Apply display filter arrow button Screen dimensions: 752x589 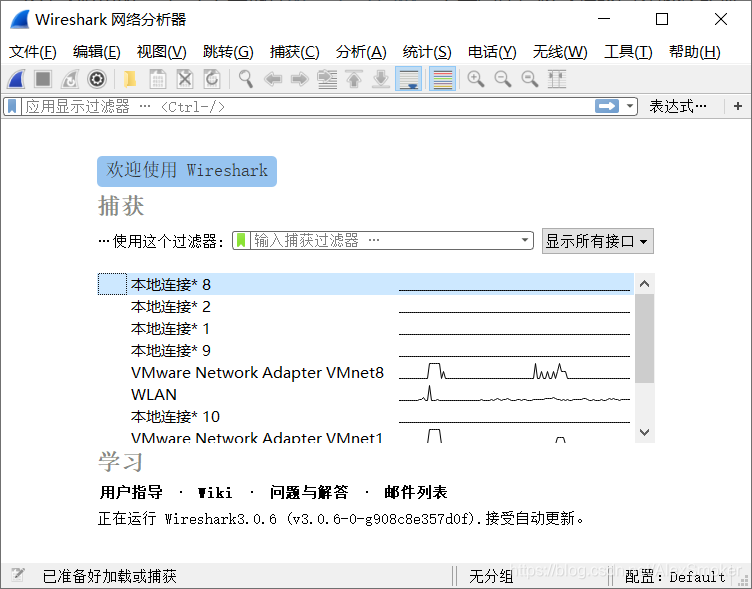607,106
